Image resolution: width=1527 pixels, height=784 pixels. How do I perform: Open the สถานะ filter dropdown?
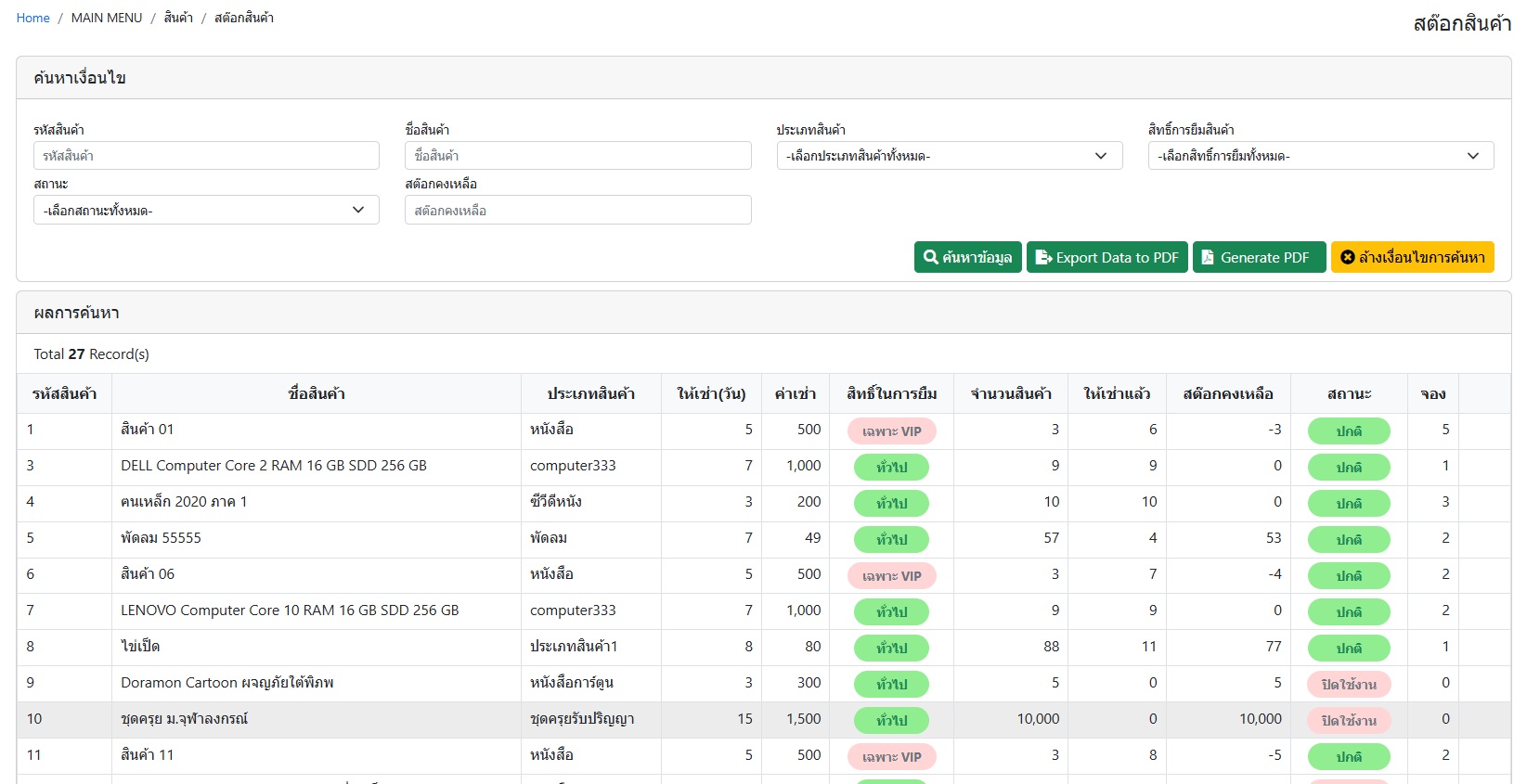click(206, 211)
